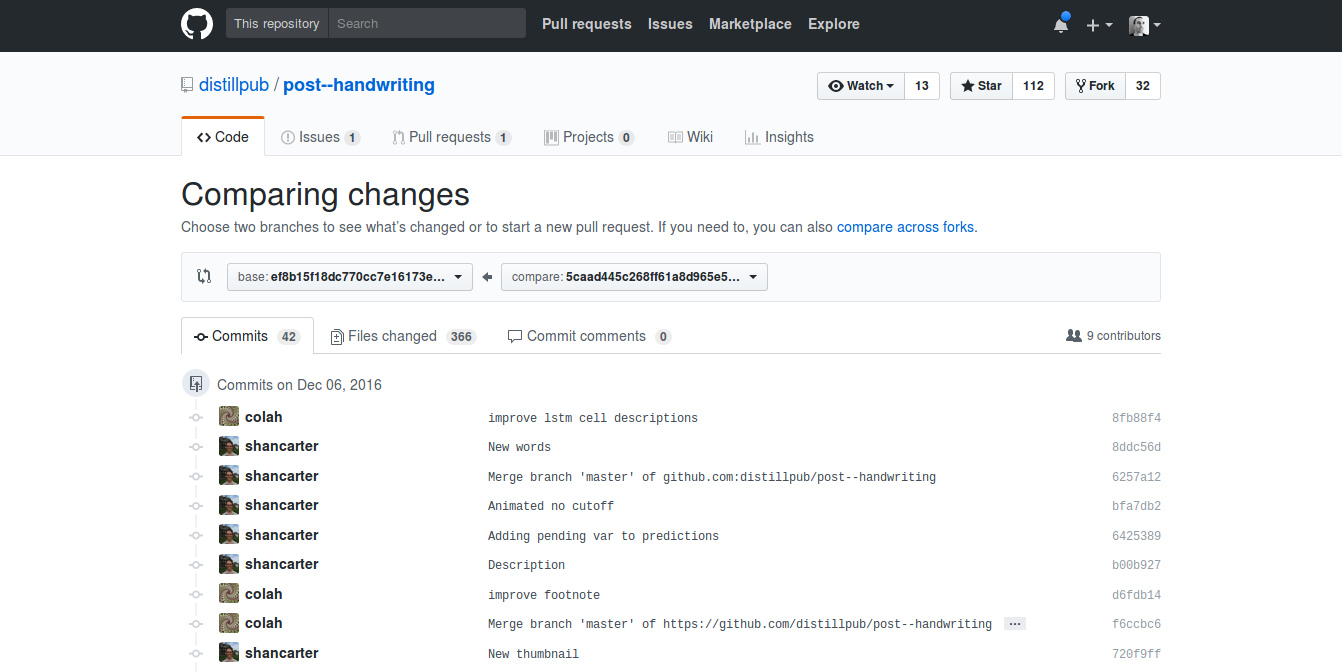
Task: Open shancarter's avatar on Description commit
Action: click(229, 564)
